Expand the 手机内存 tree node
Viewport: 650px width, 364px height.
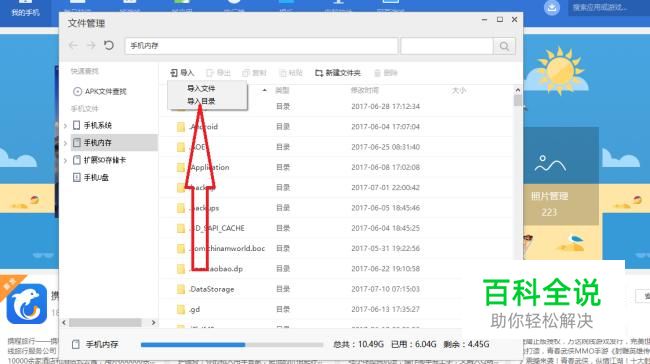pyautogui.click(x=65, y=143)
